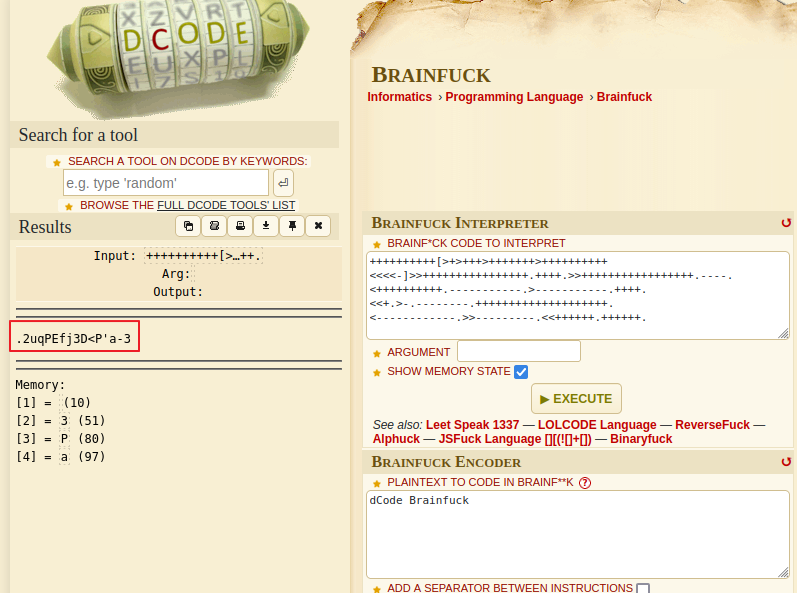Click the Memory: label
The width and height of the screenshot is (797, 593).
click(x=40, y=385)
